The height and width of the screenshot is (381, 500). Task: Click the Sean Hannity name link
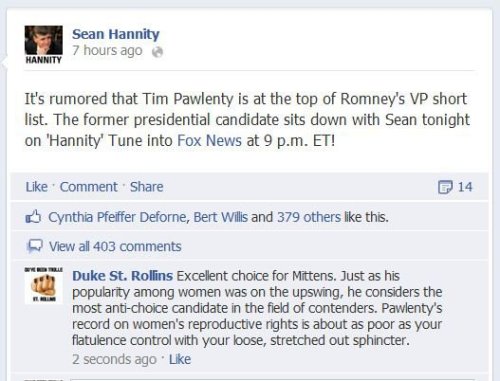[x=116, y=34]
